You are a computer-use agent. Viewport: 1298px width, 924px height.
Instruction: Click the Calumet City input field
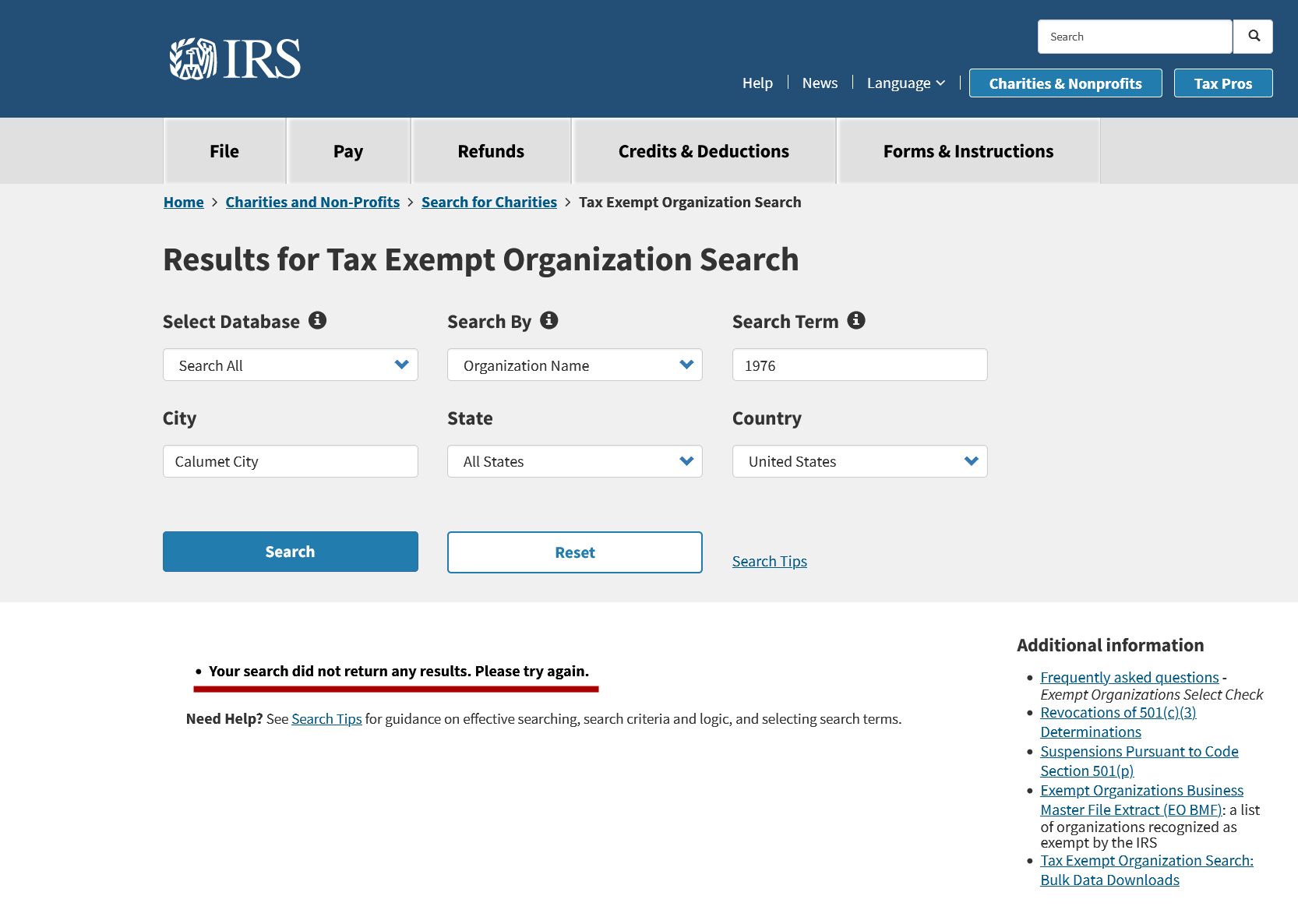pyautogui.click(x=291, y=461)
